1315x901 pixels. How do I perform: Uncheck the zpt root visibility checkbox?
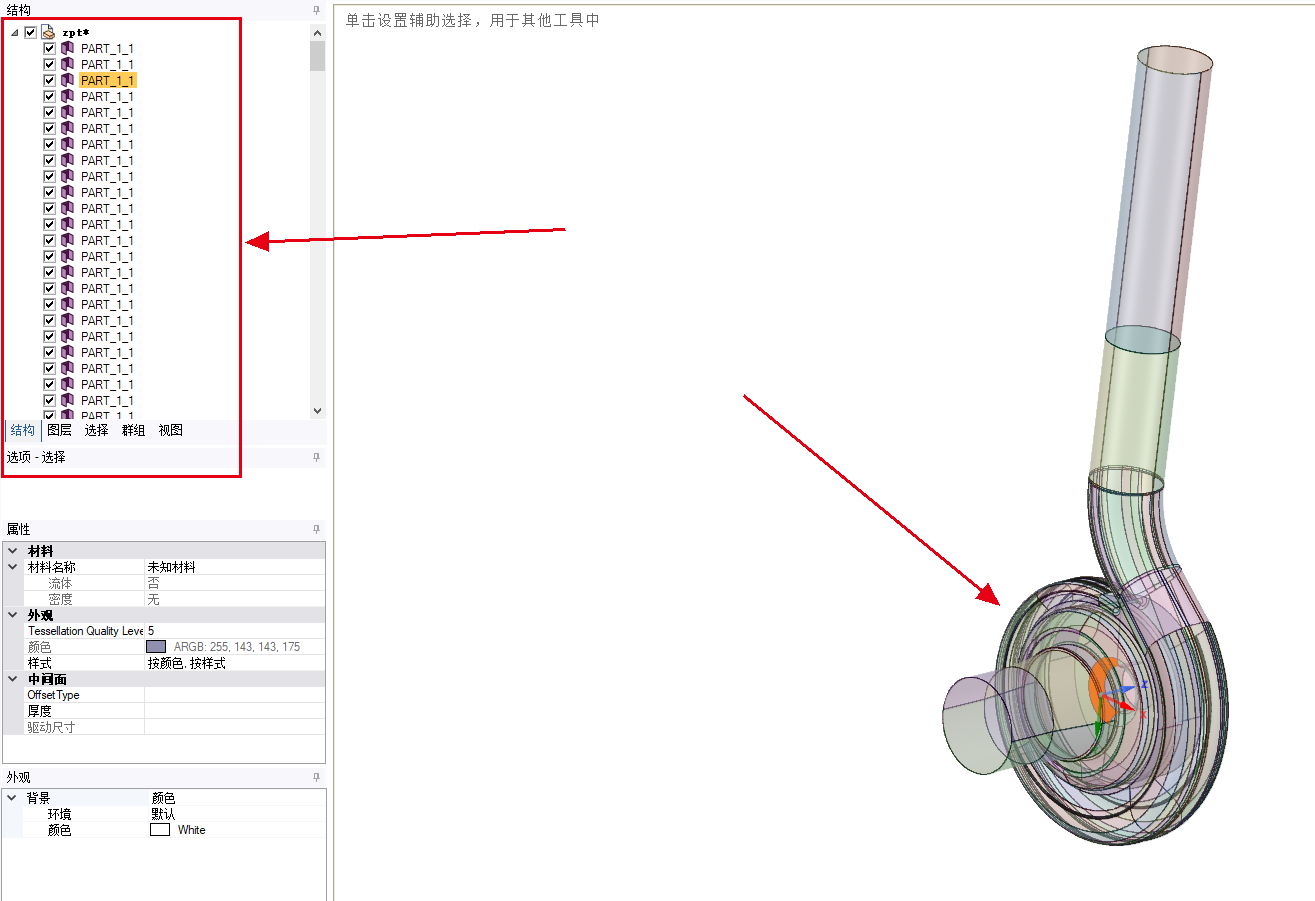pyautogui.click(x=31, y=32)
